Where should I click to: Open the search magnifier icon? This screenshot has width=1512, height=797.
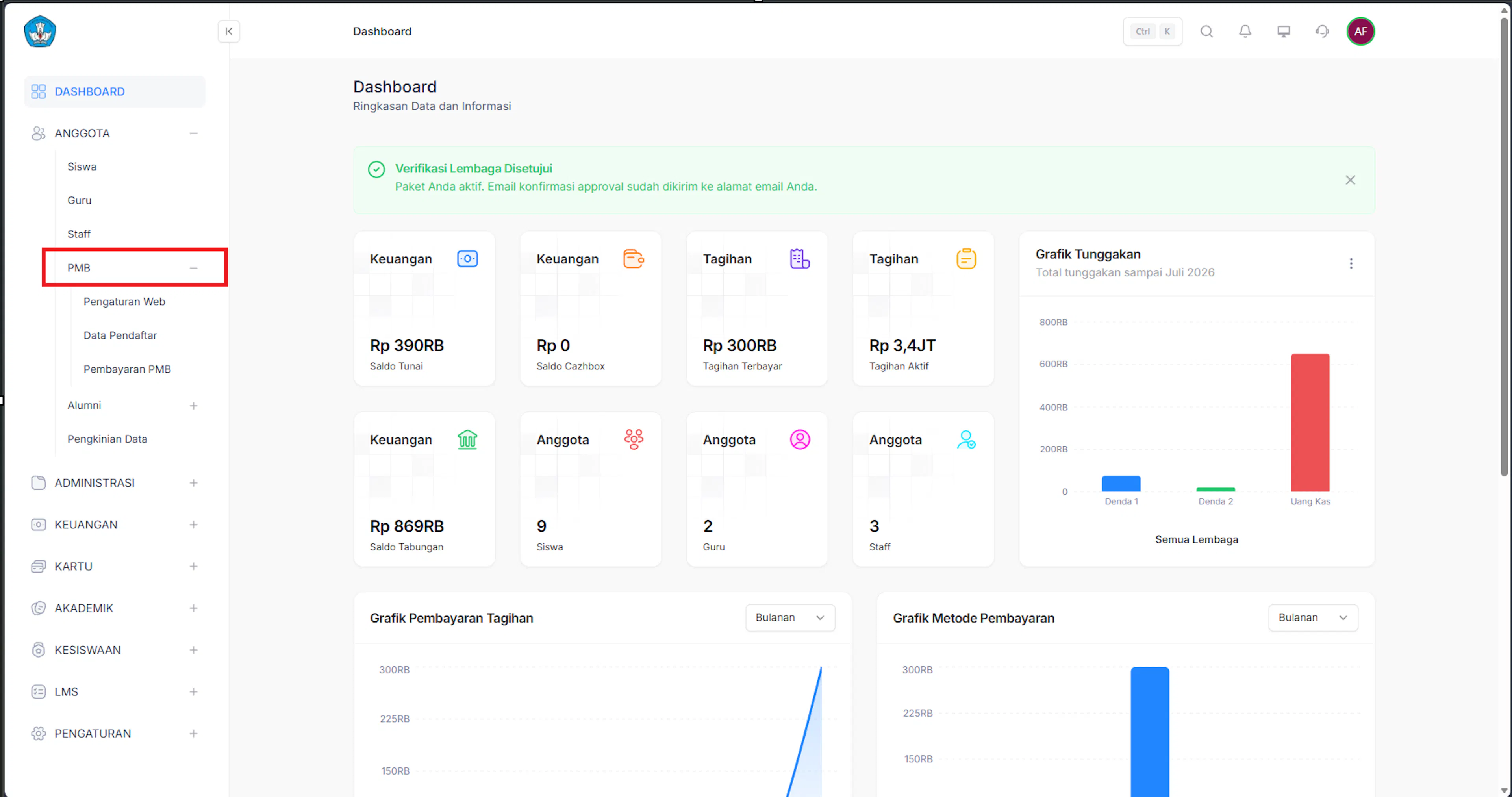click(x=1206, y=32)
